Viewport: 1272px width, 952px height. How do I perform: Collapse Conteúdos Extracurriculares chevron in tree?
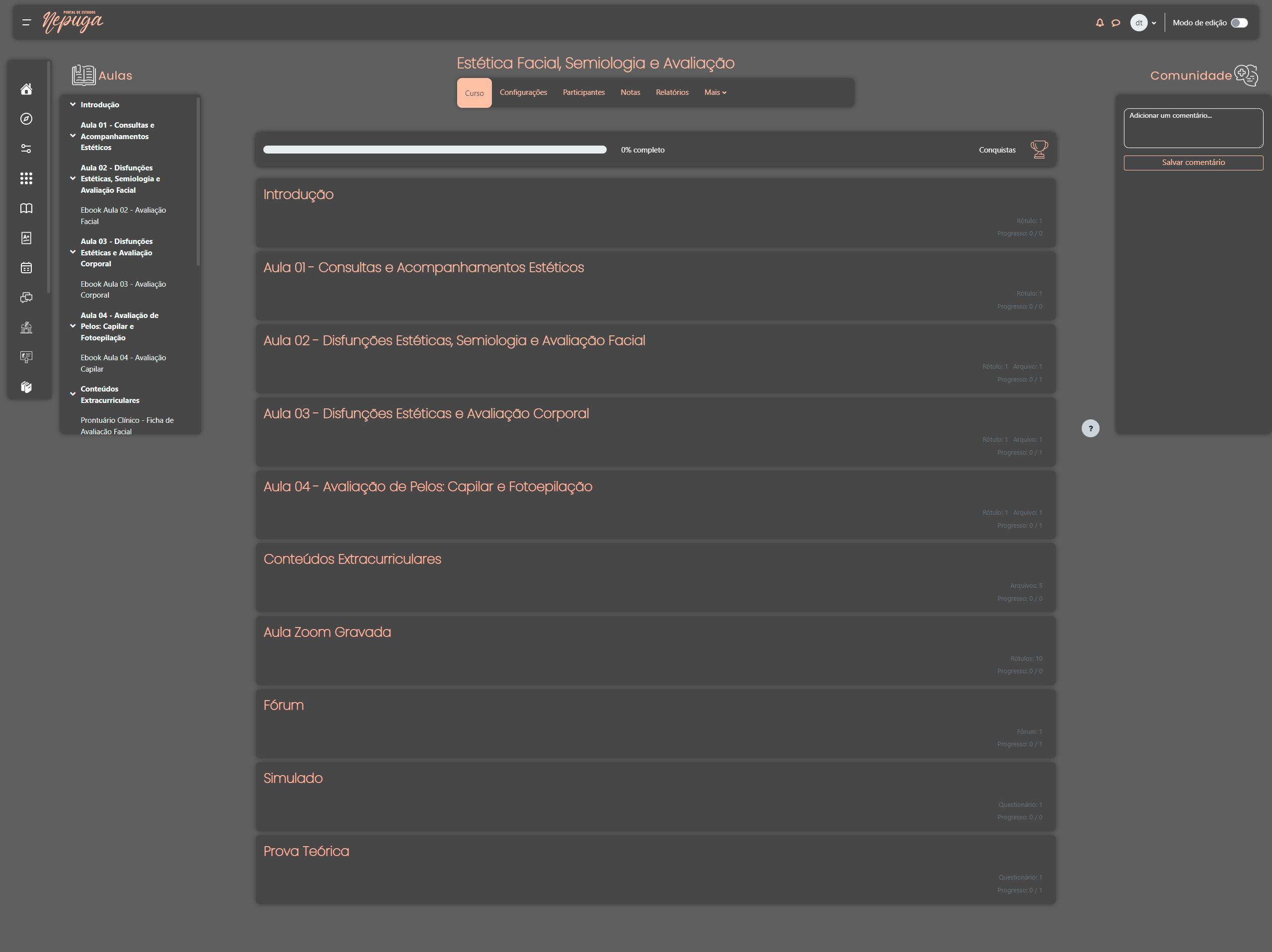click(x=73, y=395)
